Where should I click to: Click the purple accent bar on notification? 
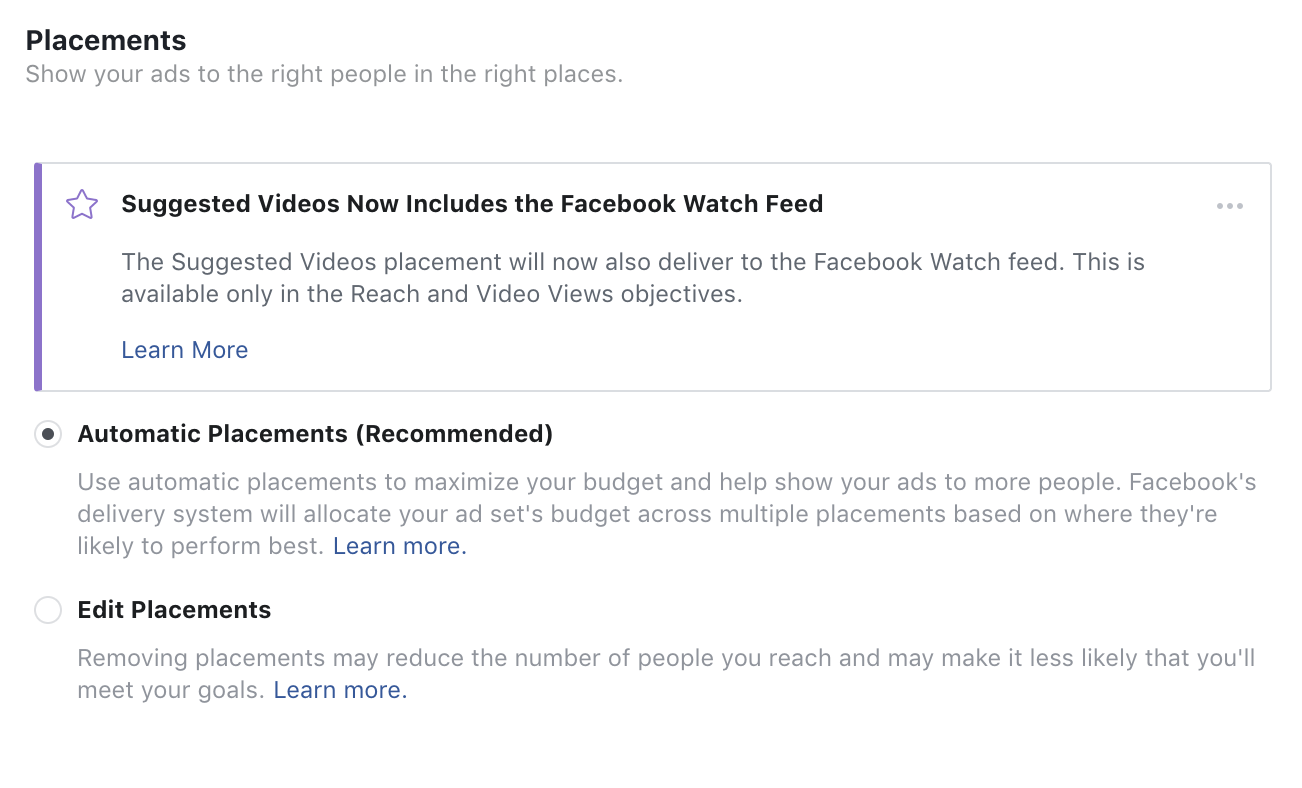[38, 277]
